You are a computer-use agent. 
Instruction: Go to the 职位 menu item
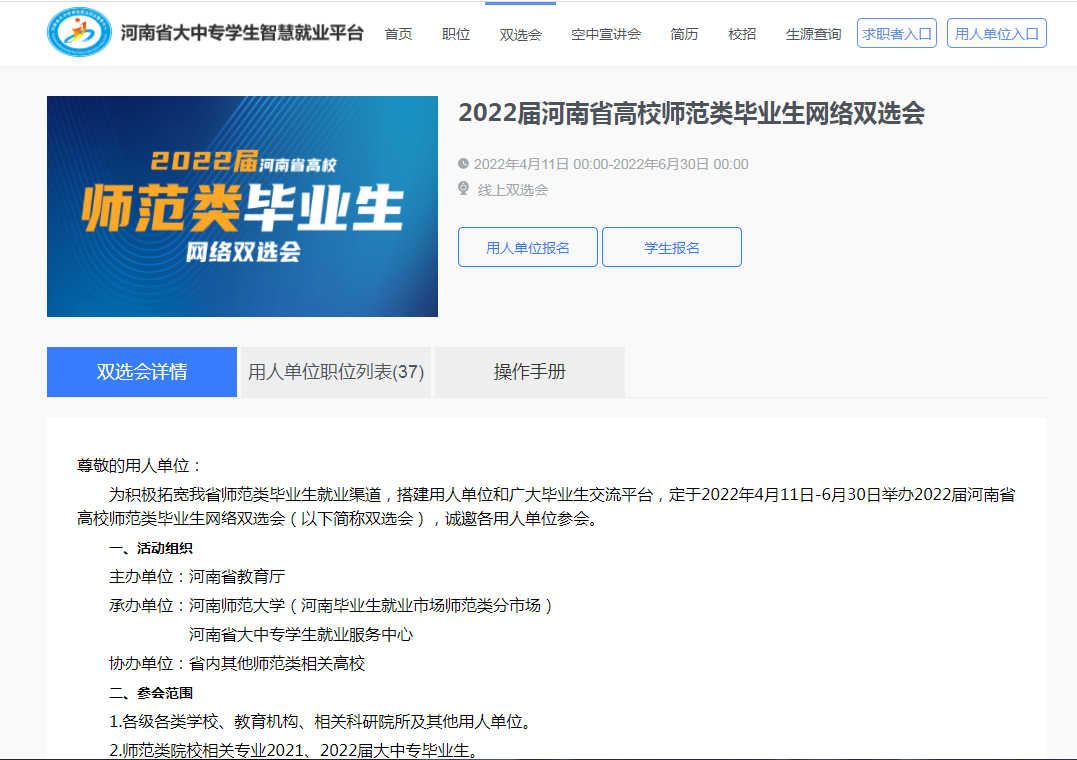click(x=456, y=34)
